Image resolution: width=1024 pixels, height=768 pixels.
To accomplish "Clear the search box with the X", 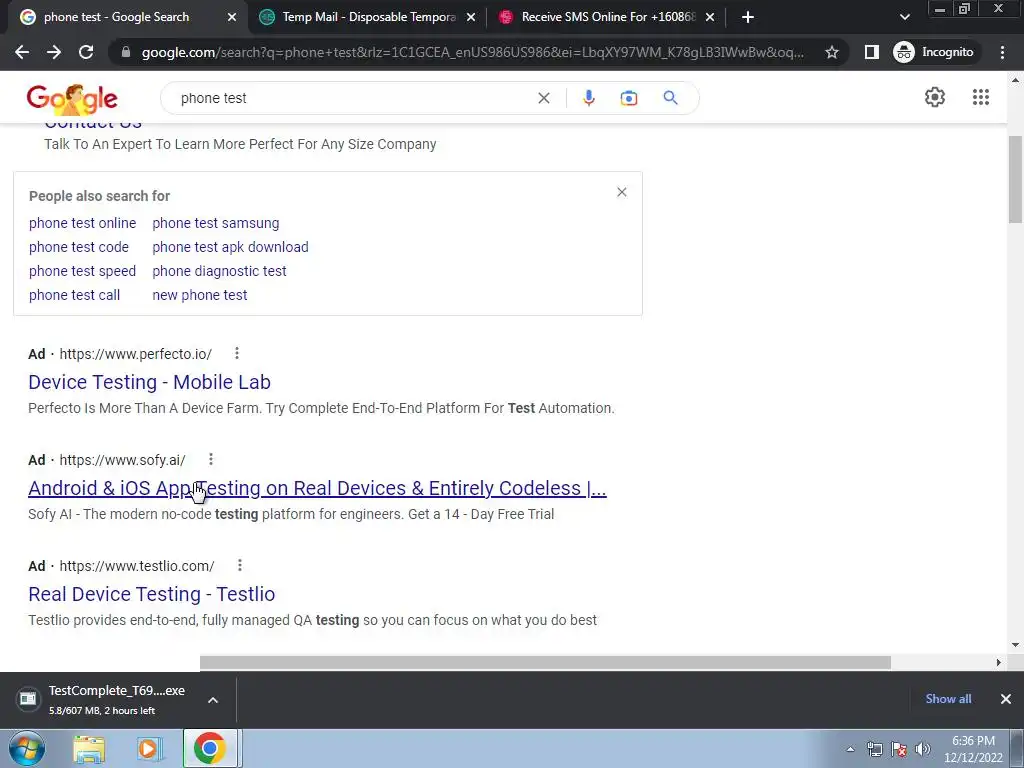I will coord(543,98).
